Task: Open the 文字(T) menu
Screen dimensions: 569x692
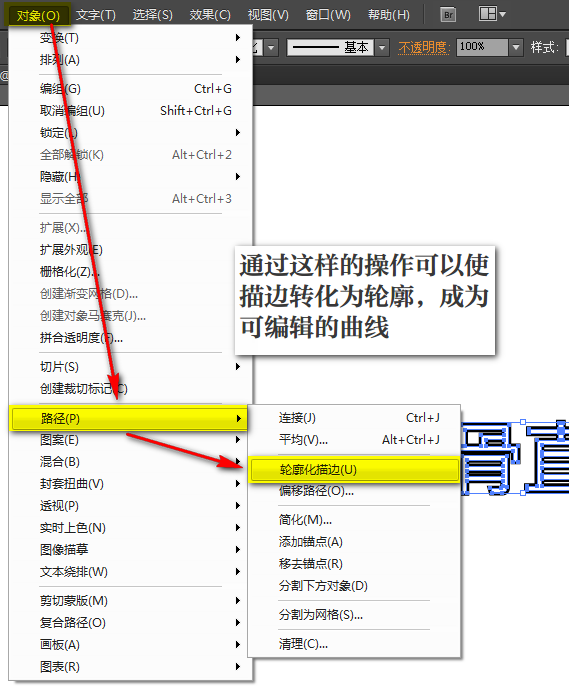Action: [96, 15]
